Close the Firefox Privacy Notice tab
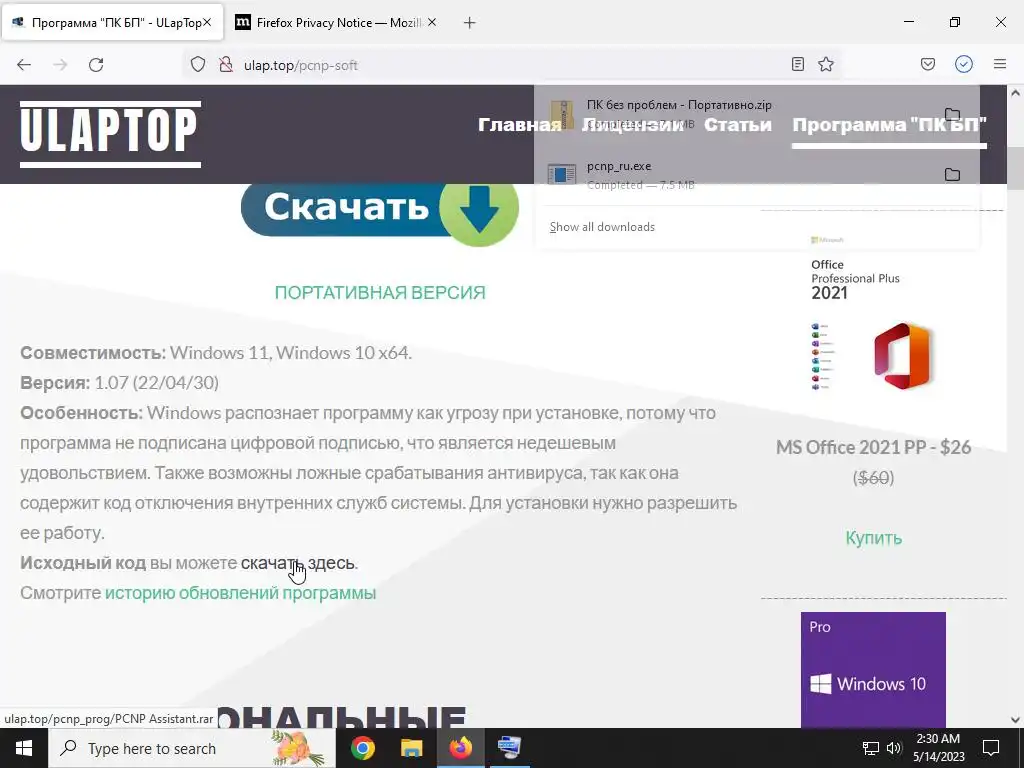 click(x=432, y=23)
